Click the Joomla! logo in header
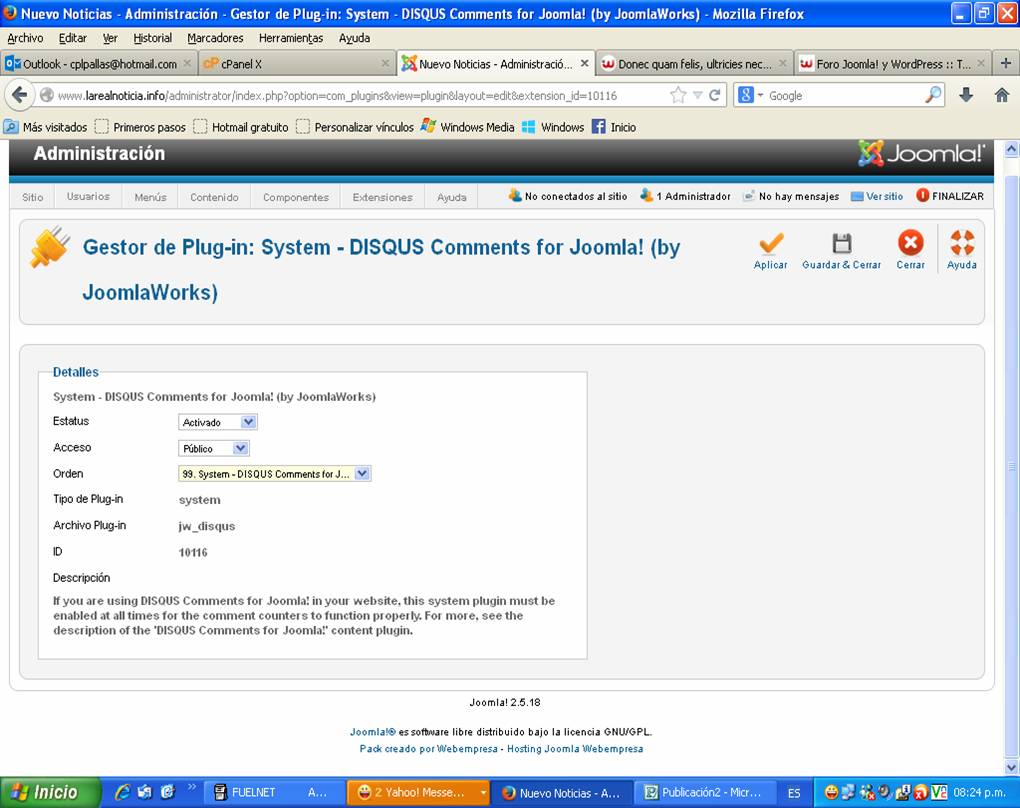 pos(921,154)
